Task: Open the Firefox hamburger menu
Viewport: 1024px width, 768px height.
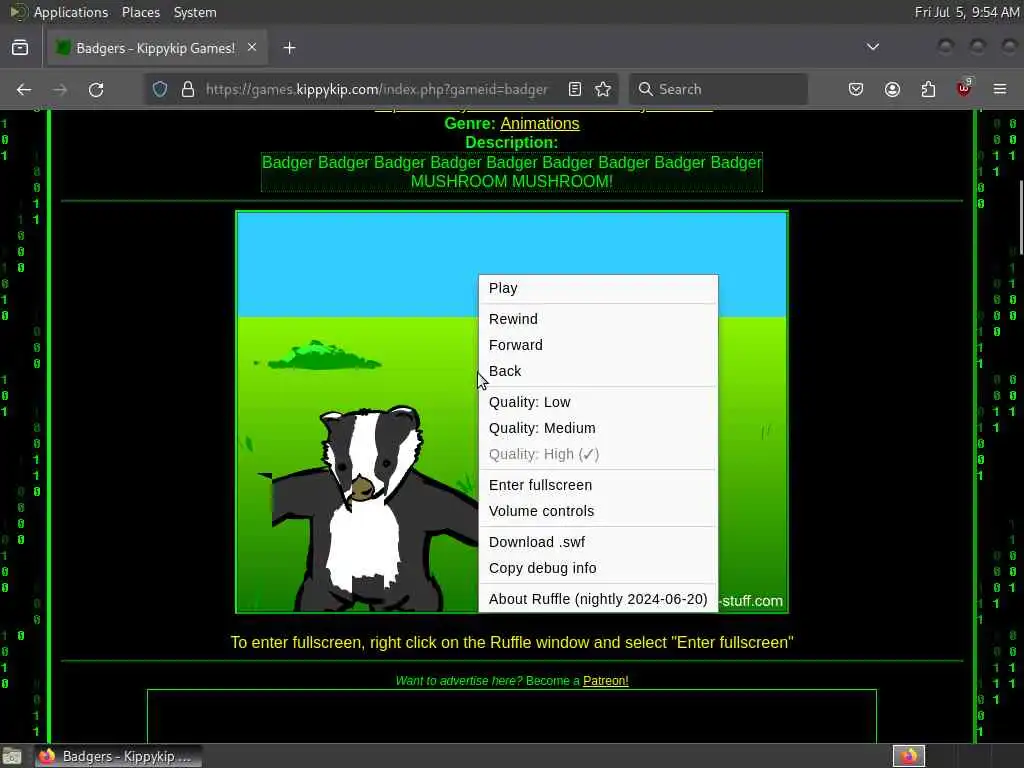Action: pyautogui.click(x=1000, y=89)
